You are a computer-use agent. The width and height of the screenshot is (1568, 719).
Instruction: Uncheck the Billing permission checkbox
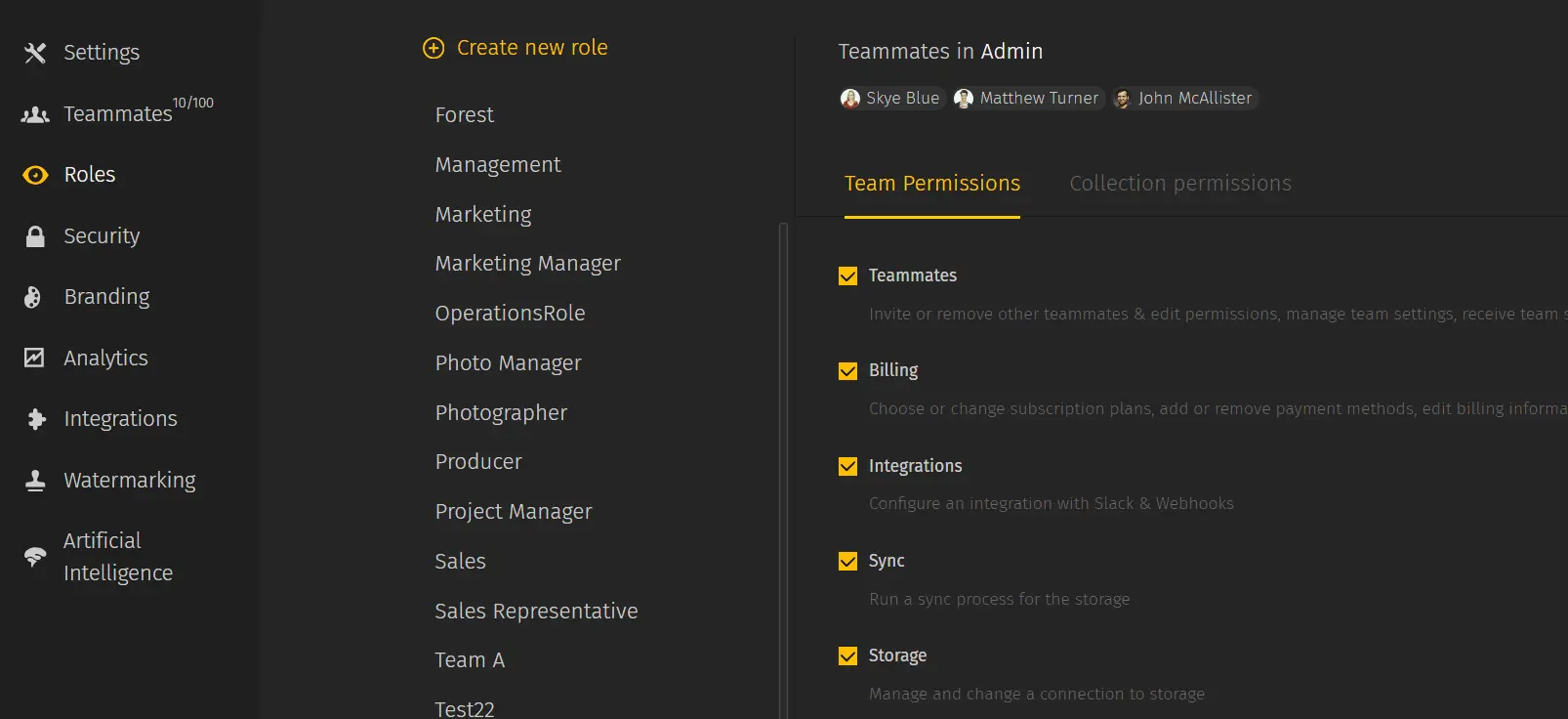847,371
